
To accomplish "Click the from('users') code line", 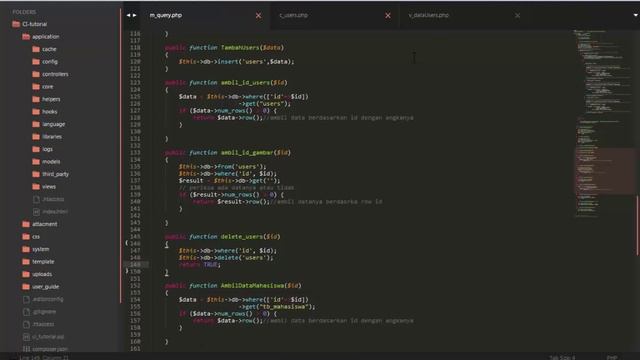I will point(222,167).
